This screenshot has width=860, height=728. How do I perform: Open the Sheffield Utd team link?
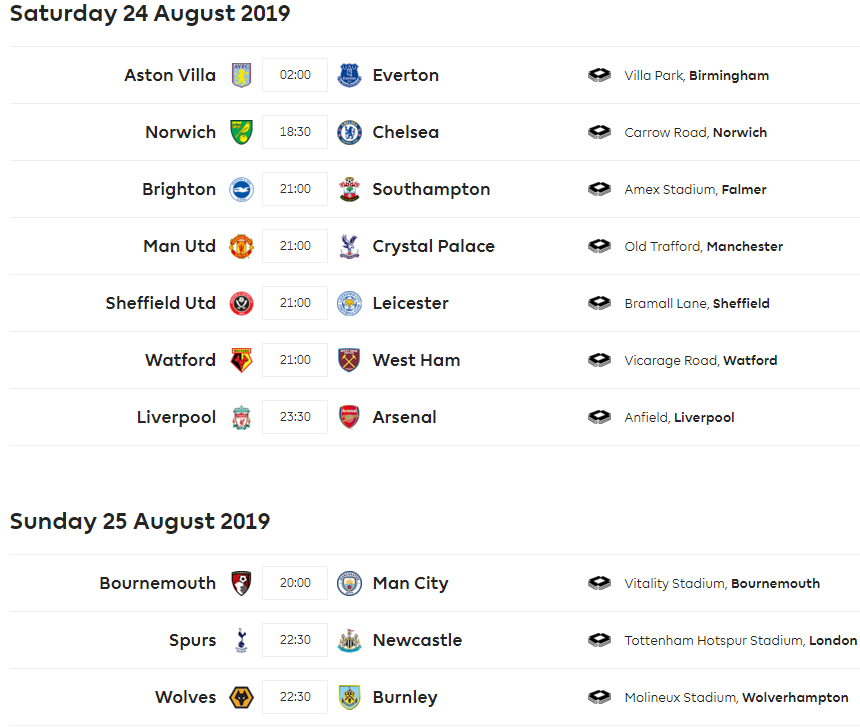(161, 303)
